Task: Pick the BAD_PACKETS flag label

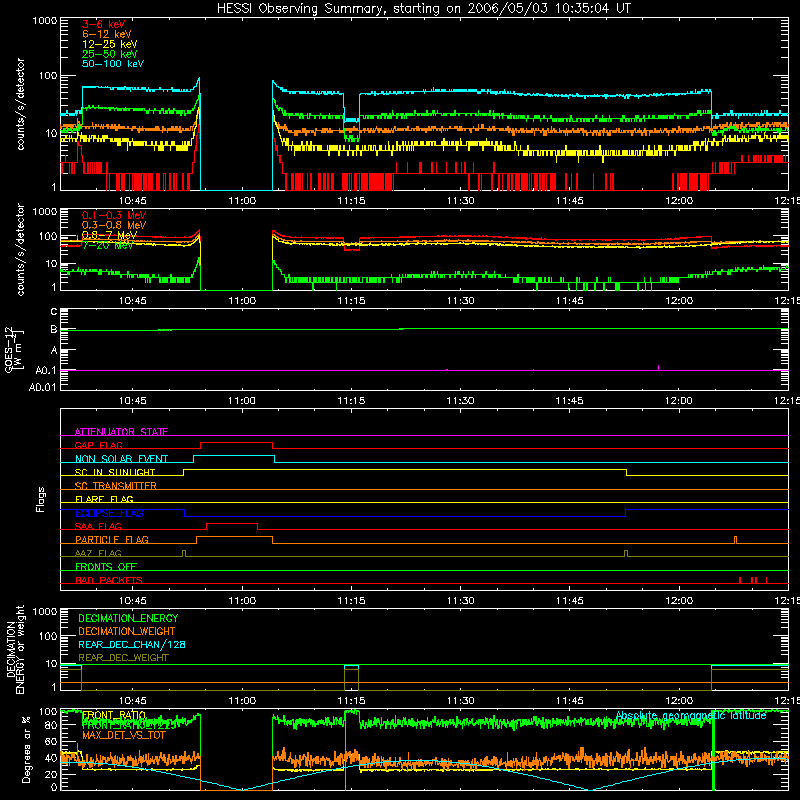Action: tap(109, 580)
